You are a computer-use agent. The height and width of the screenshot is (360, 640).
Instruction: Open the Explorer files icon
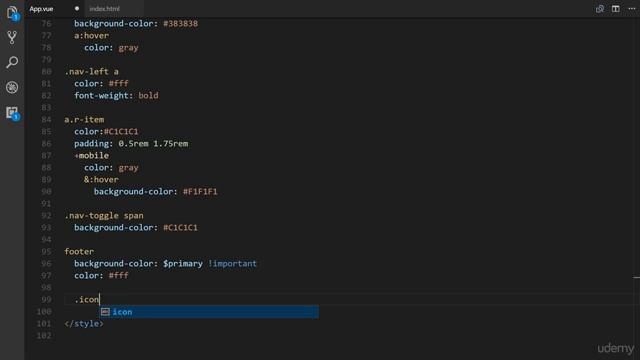coord(12,13)
